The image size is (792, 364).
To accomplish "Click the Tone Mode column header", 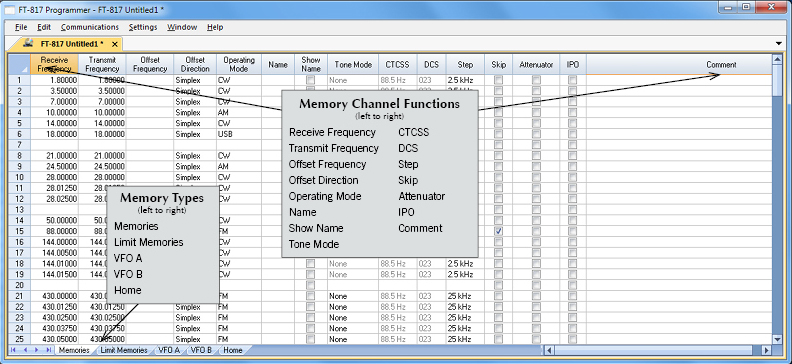I will [353, 65].
